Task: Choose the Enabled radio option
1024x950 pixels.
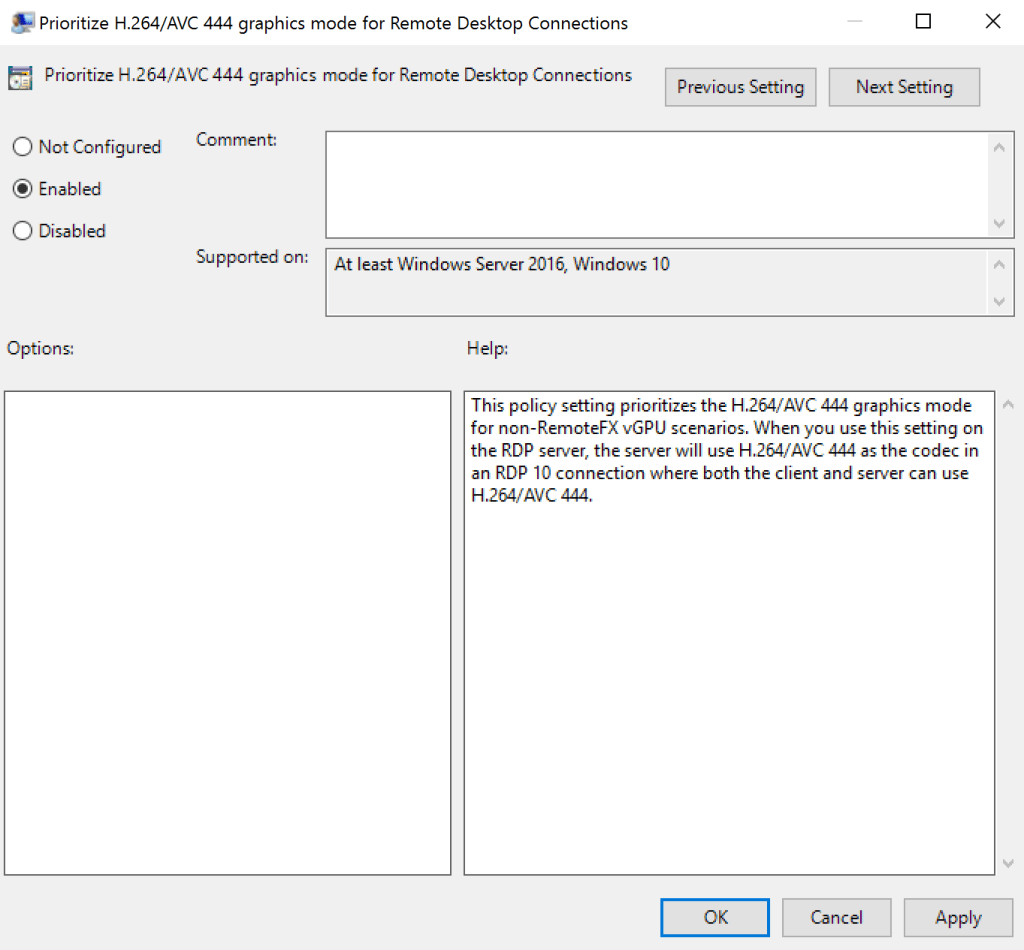Action: point(22,189)
